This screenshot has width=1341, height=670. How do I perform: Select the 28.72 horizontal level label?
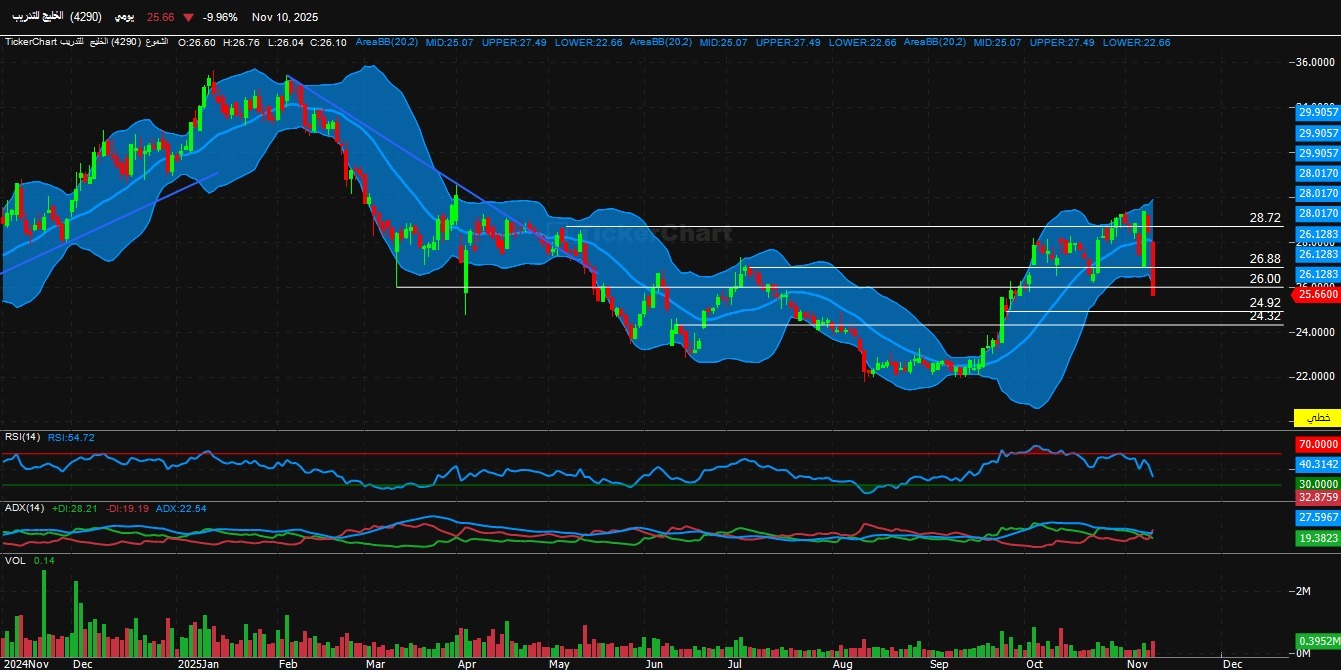coord(1265,217)
